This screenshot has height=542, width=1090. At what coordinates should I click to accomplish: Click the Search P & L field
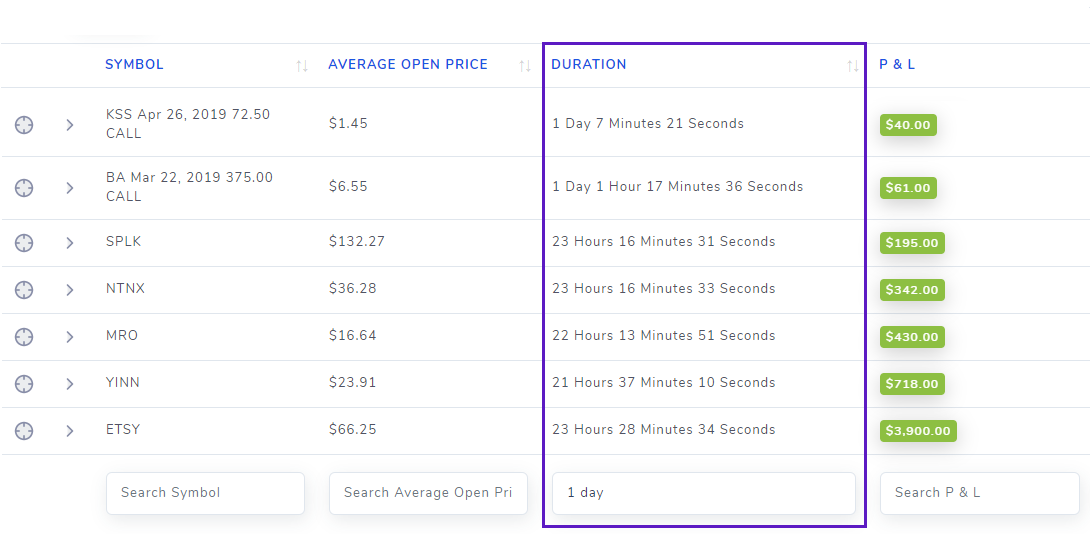(x=979, y=493)
